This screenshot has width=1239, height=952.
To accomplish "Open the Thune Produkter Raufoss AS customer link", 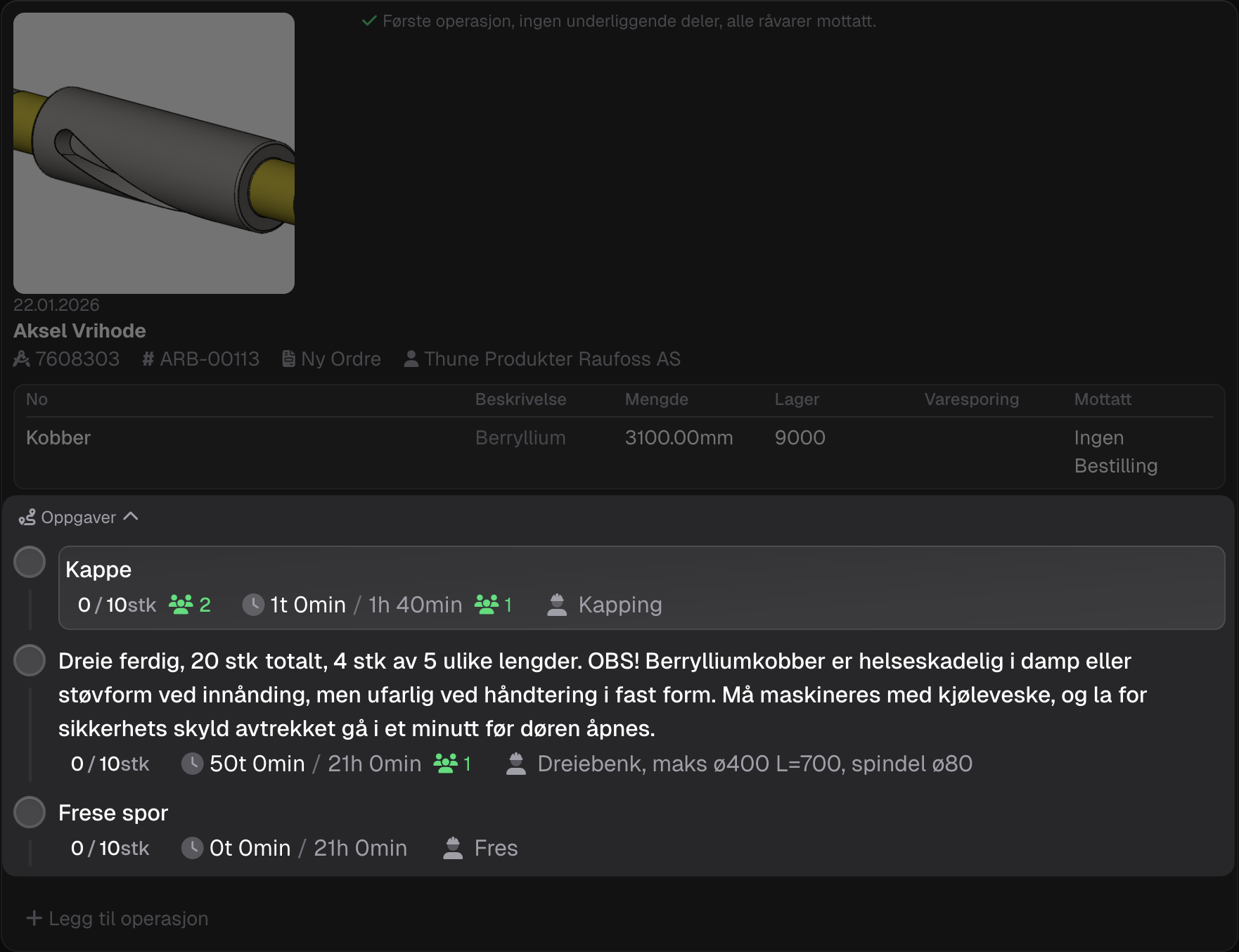I will pos(552,359).
